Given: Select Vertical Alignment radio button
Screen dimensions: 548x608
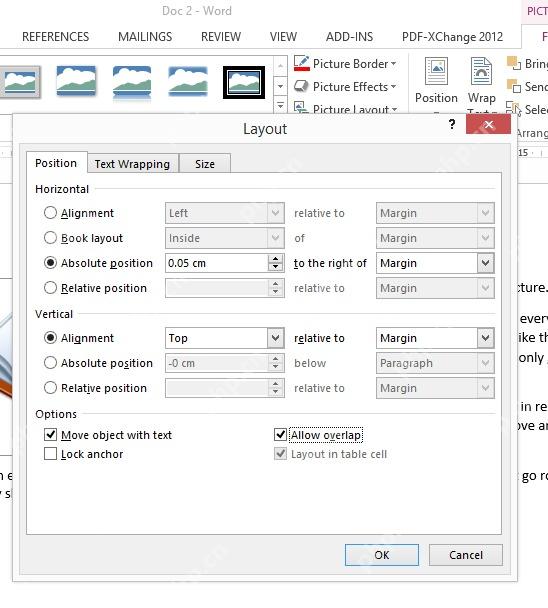Looking at the screenshot, I should coord(50,338).
